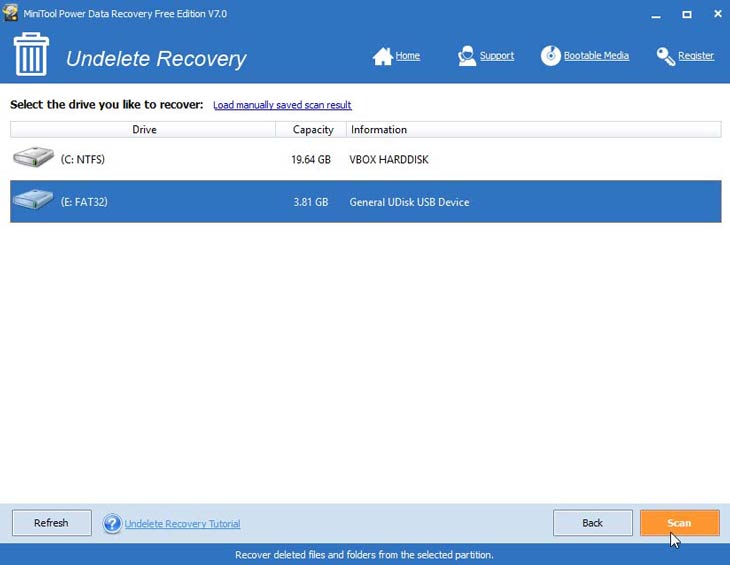Select the C: NTFS drive icon
The image size is (730, 565).
click(x=33, y=157)
